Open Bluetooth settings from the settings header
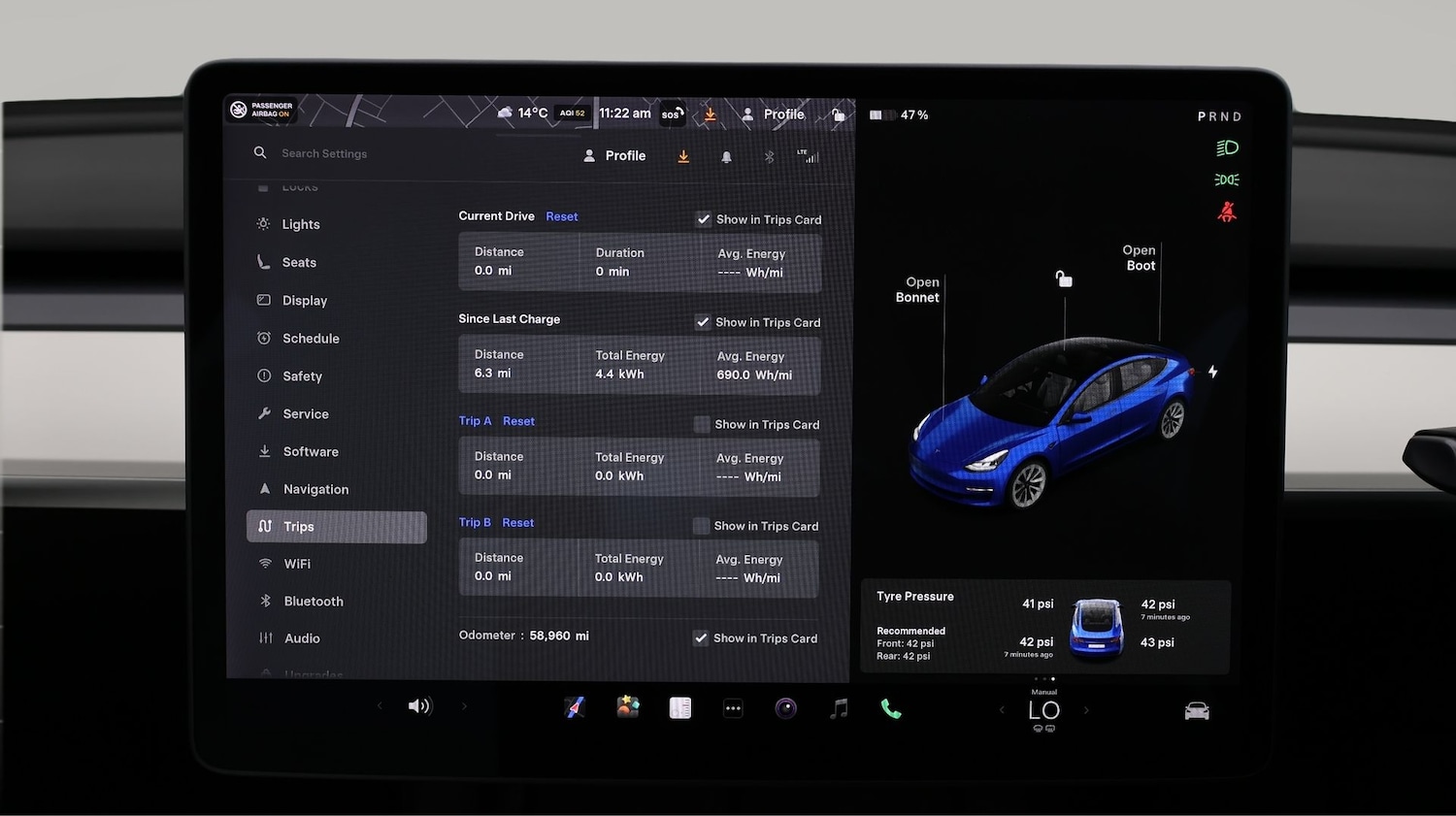Viewport: 1456px width, 816px height. click(768, 155)
